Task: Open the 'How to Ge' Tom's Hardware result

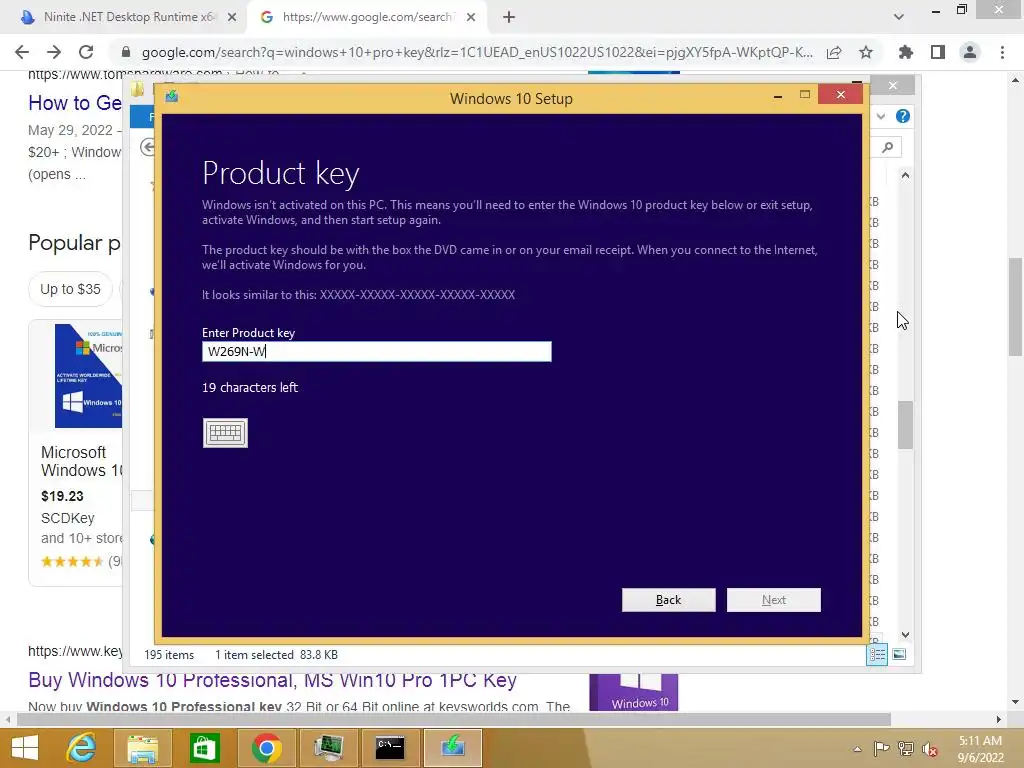Action: 75,103
